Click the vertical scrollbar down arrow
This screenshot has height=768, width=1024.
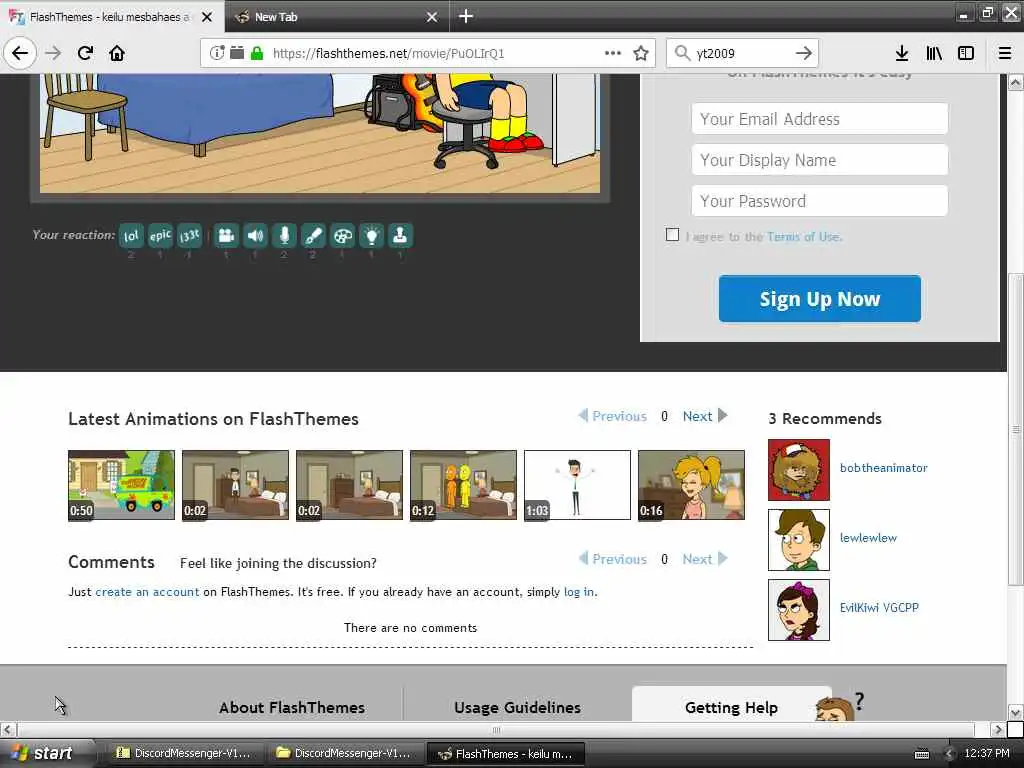tap(1016, 711)
